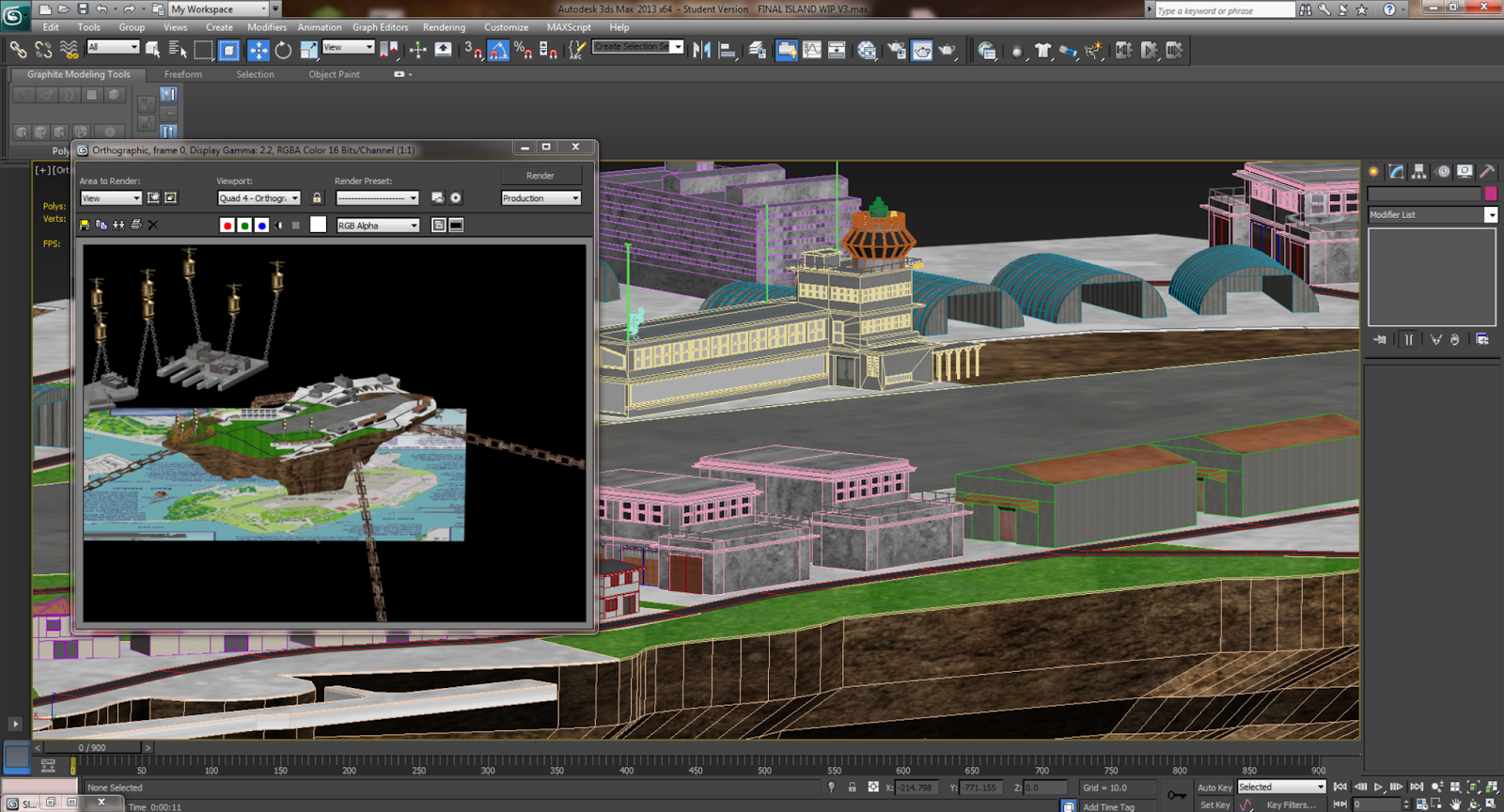1504x812 pixels.
Task: Click the Select and Link chain icon
Action: [x=18, y=50]
